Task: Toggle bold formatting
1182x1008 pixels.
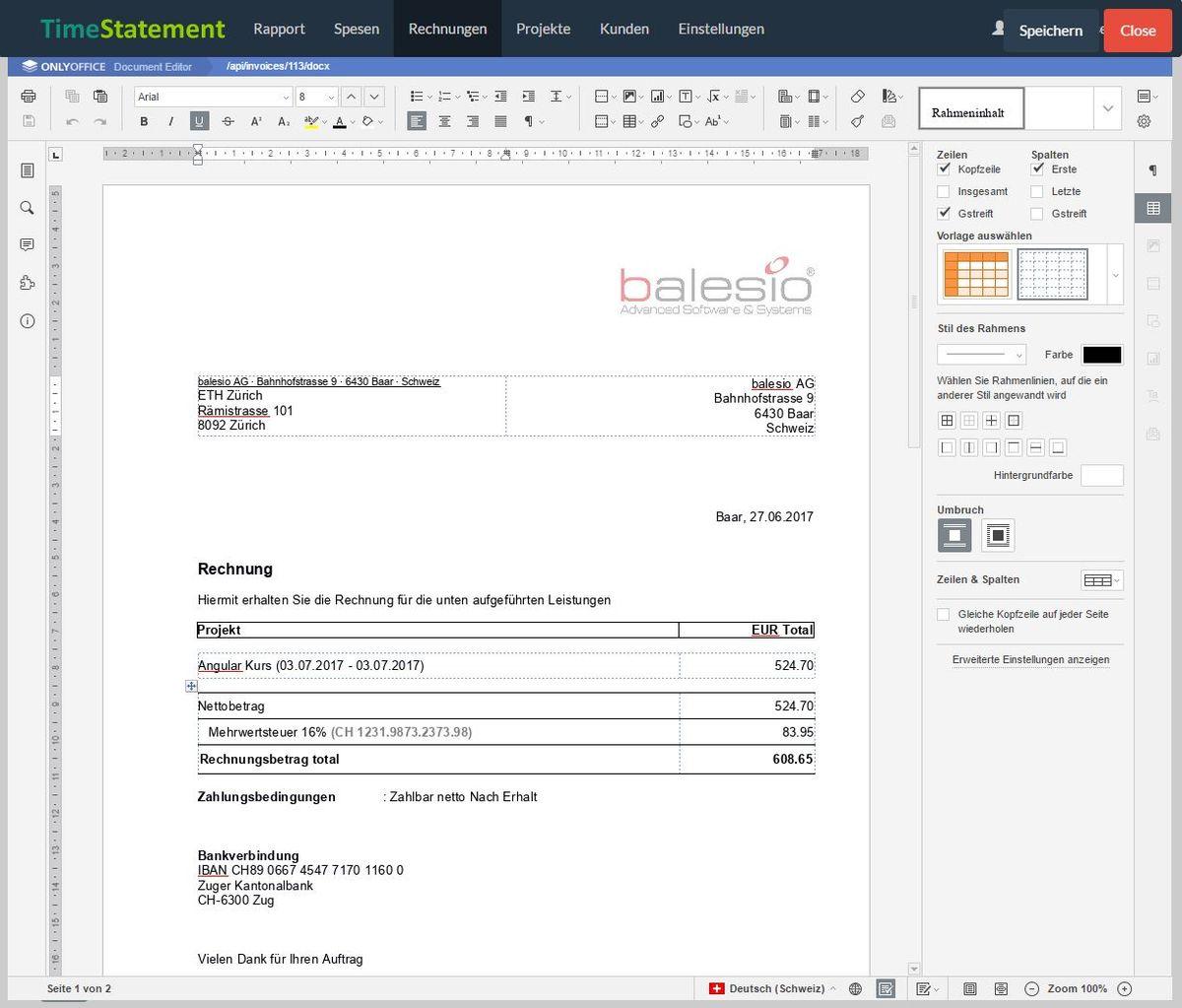Action: click(x=144, y=121)
